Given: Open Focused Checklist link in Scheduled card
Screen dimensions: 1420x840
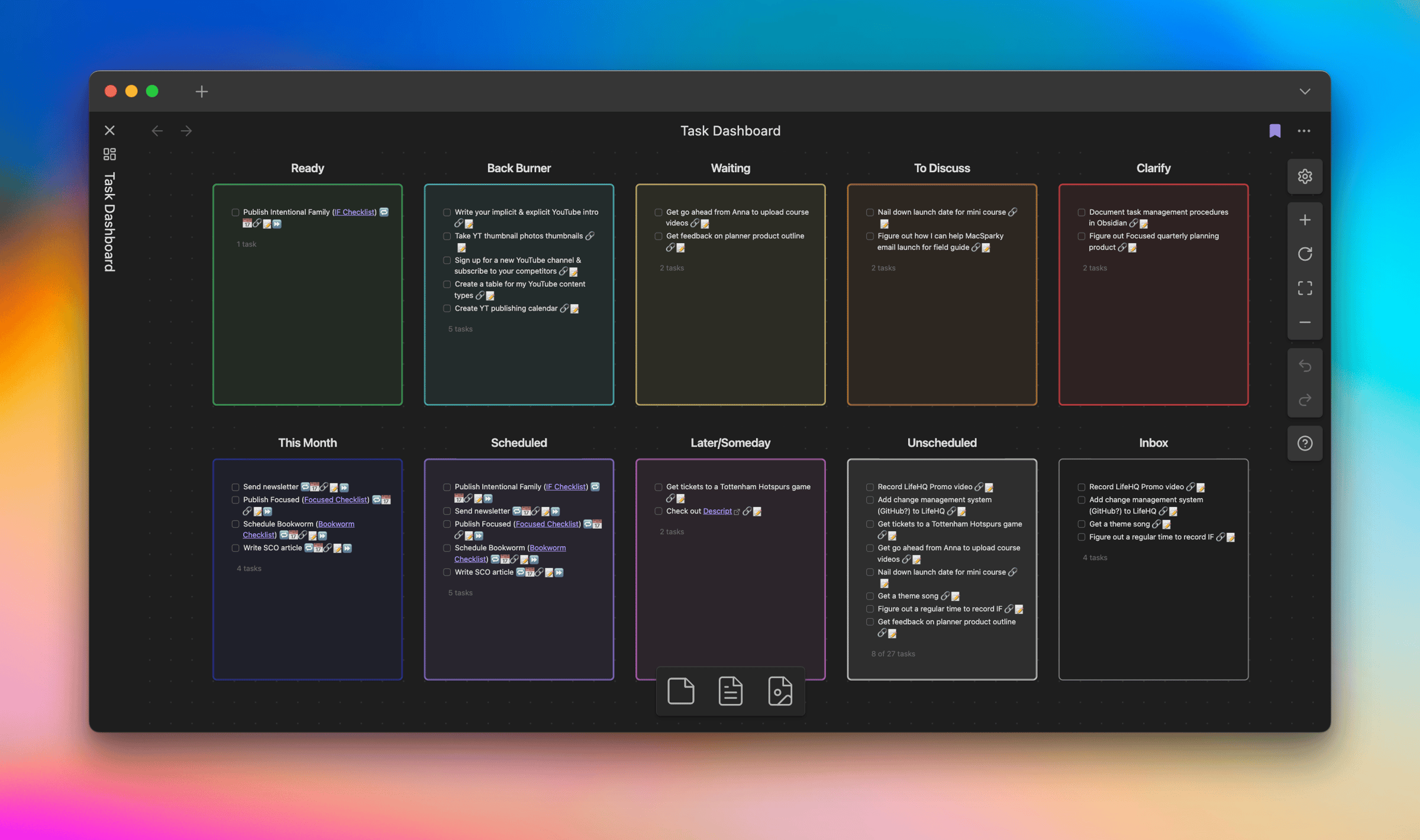Looking at the screenshot, I should click(x=547, y=524).
